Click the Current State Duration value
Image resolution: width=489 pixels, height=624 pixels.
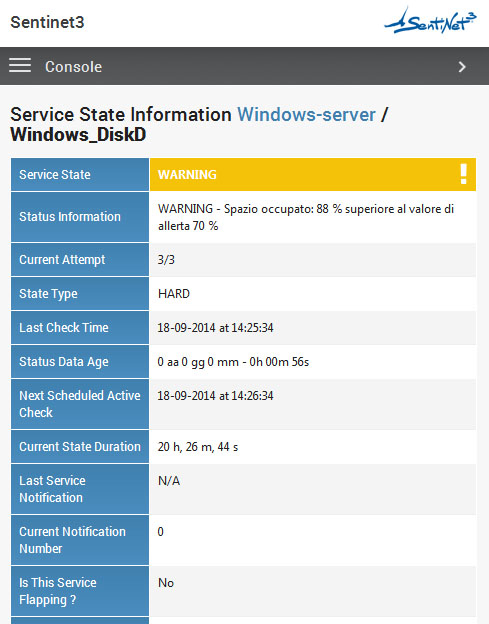coord(198,447)
